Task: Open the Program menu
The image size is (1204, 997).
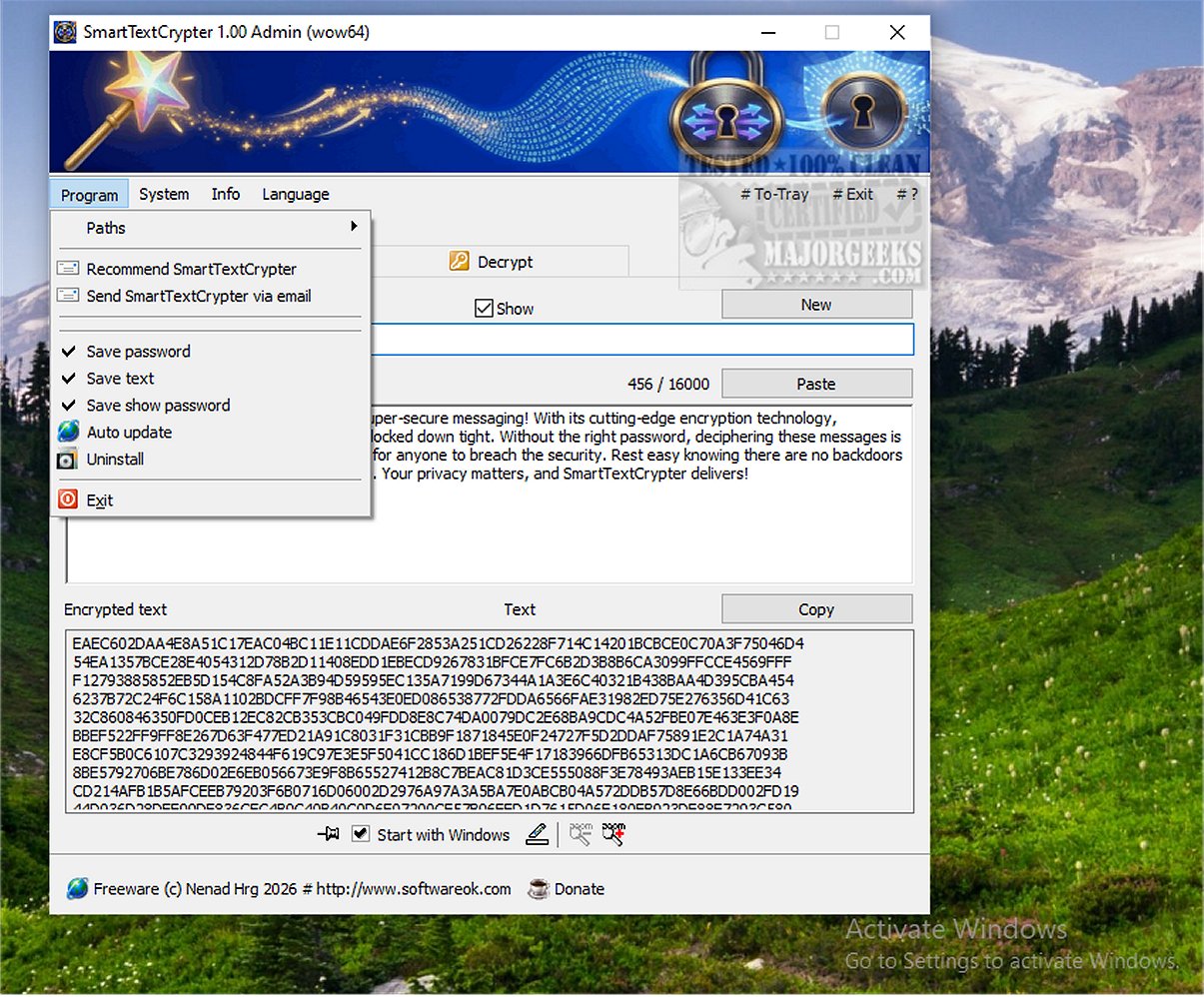Action: [90, 195]
